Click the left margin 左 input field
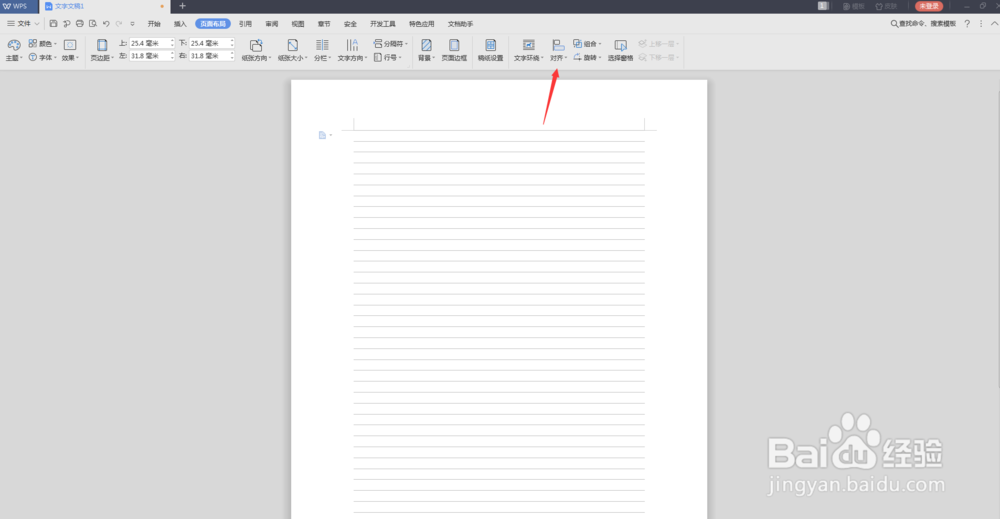The width and height of the screenshot is (1000, 519). click(x=152, y=56)
